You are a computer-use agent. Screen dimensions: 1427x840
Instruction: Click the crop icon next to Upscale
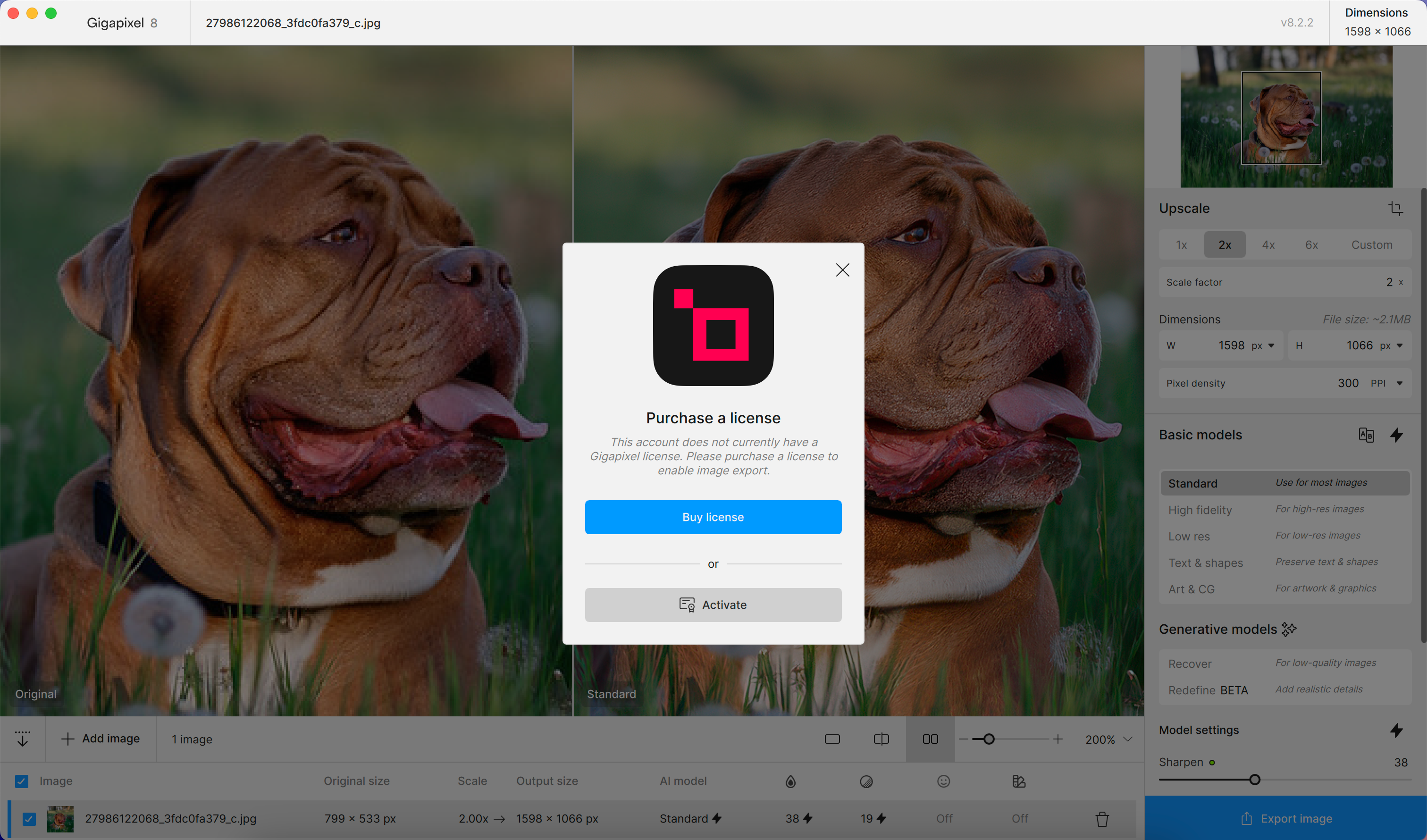pyautogui.click(x=1395, y=209)
